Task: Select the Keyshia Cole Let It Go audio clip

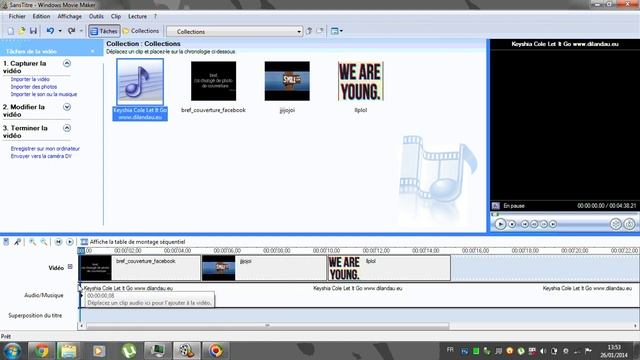Action: (x=140, y=89)
